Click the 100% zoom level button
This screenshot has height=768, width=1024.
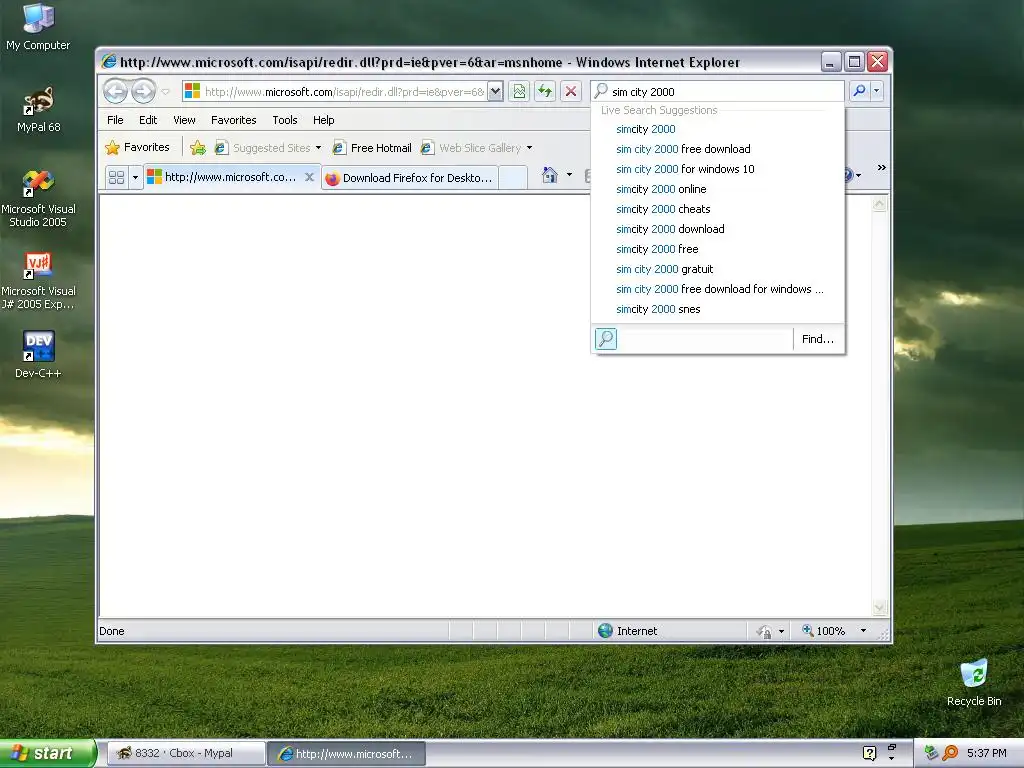click(824, 631)
